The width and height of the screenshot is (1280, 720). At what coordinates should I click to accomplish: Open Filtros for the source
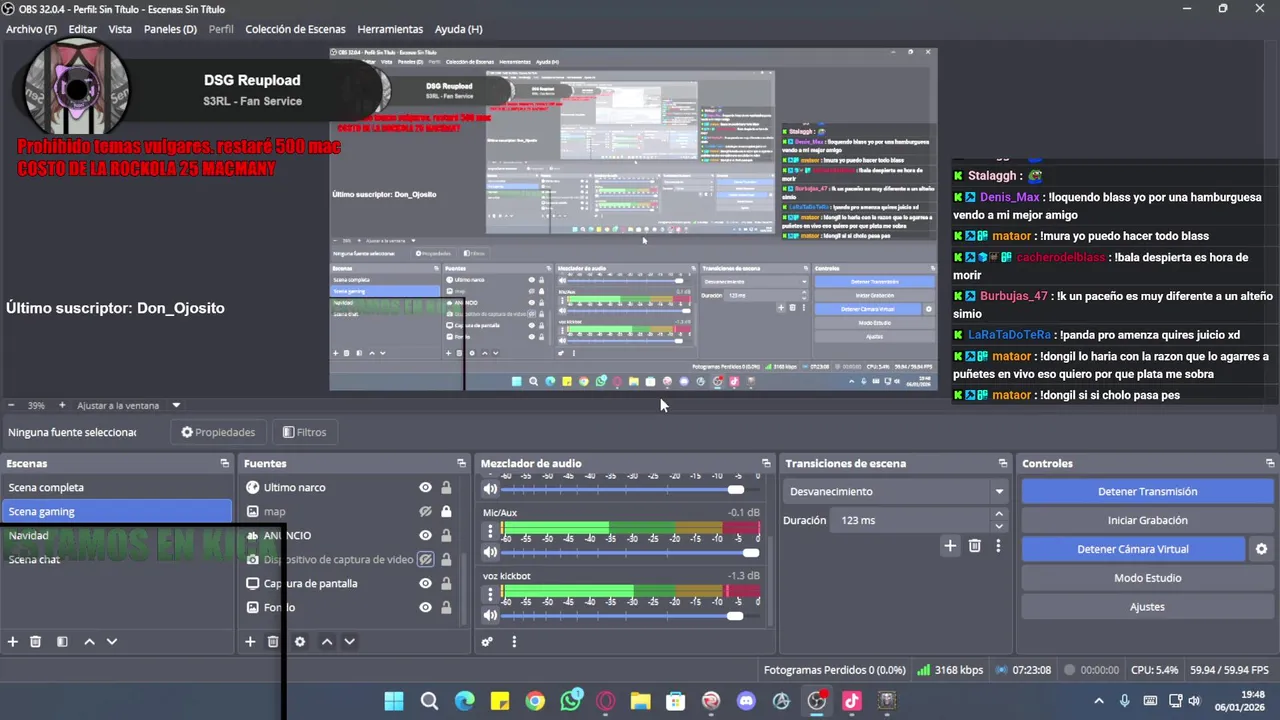coord(304,432)
